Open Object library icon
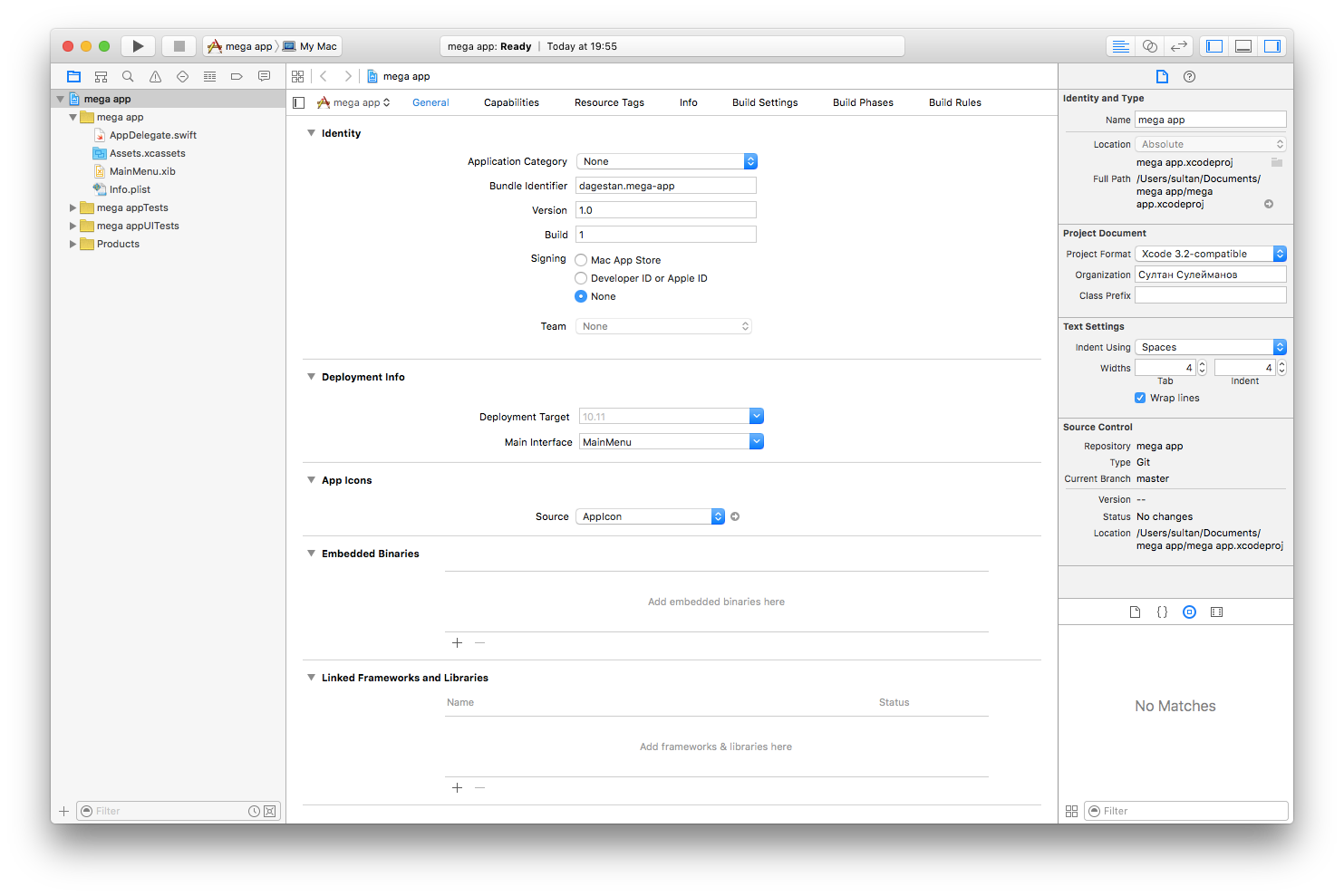This screenshot has height=896, width=1344. pos(1189,612)
